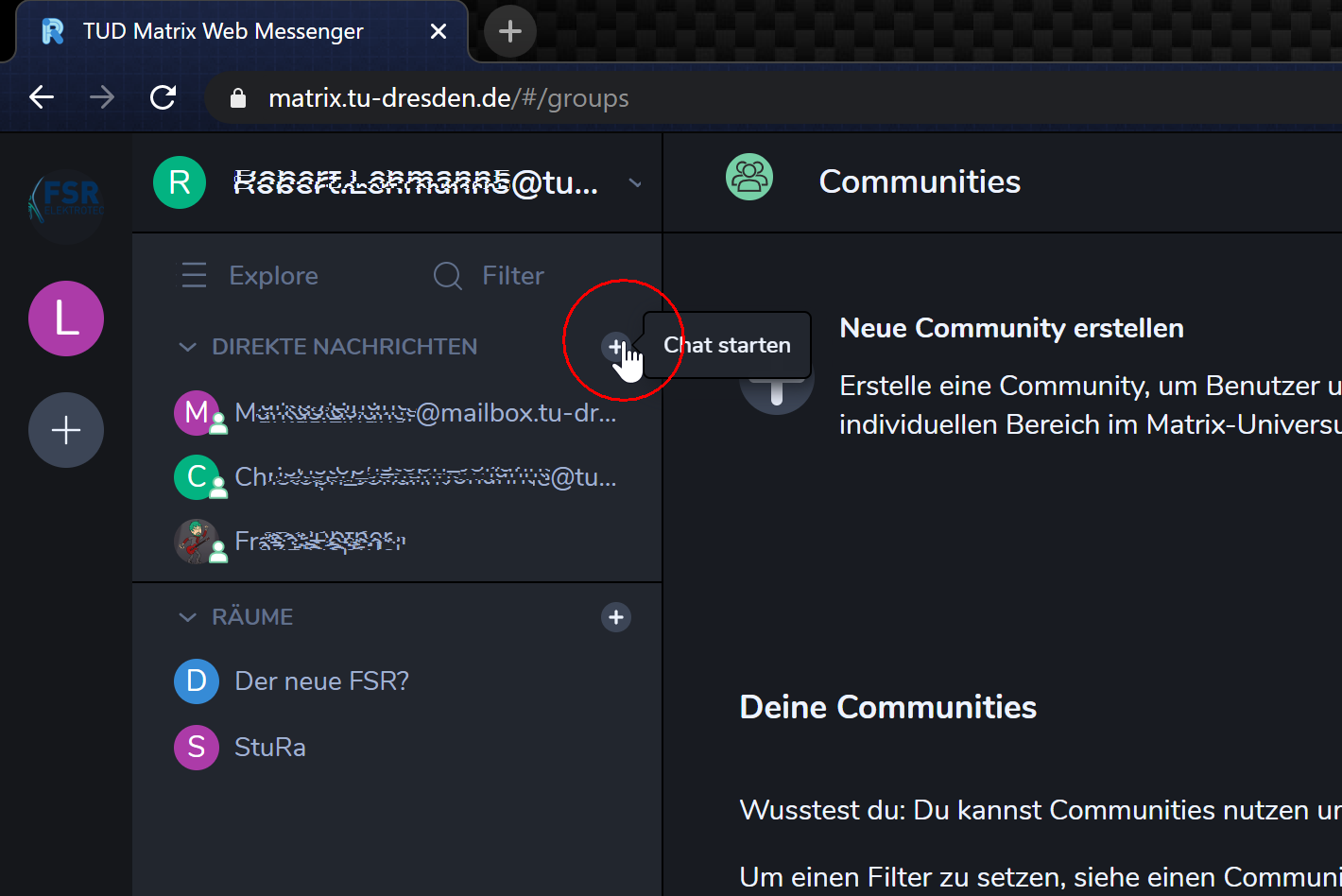Image resolution: width=1342 pixels, height=896 pixels.
Task: Click the Communities header group icon
Action: click(749, 178)
